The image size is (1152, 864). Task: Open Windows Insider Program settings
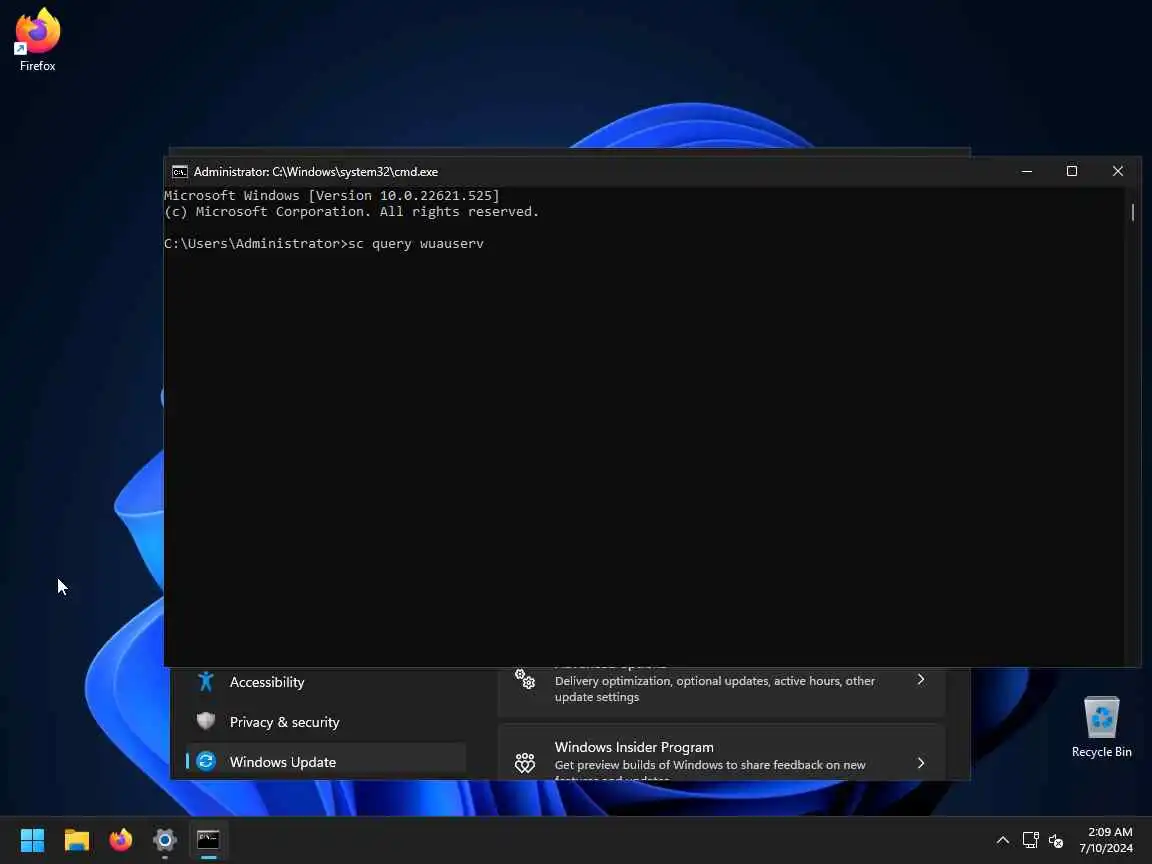coord(721,753)
